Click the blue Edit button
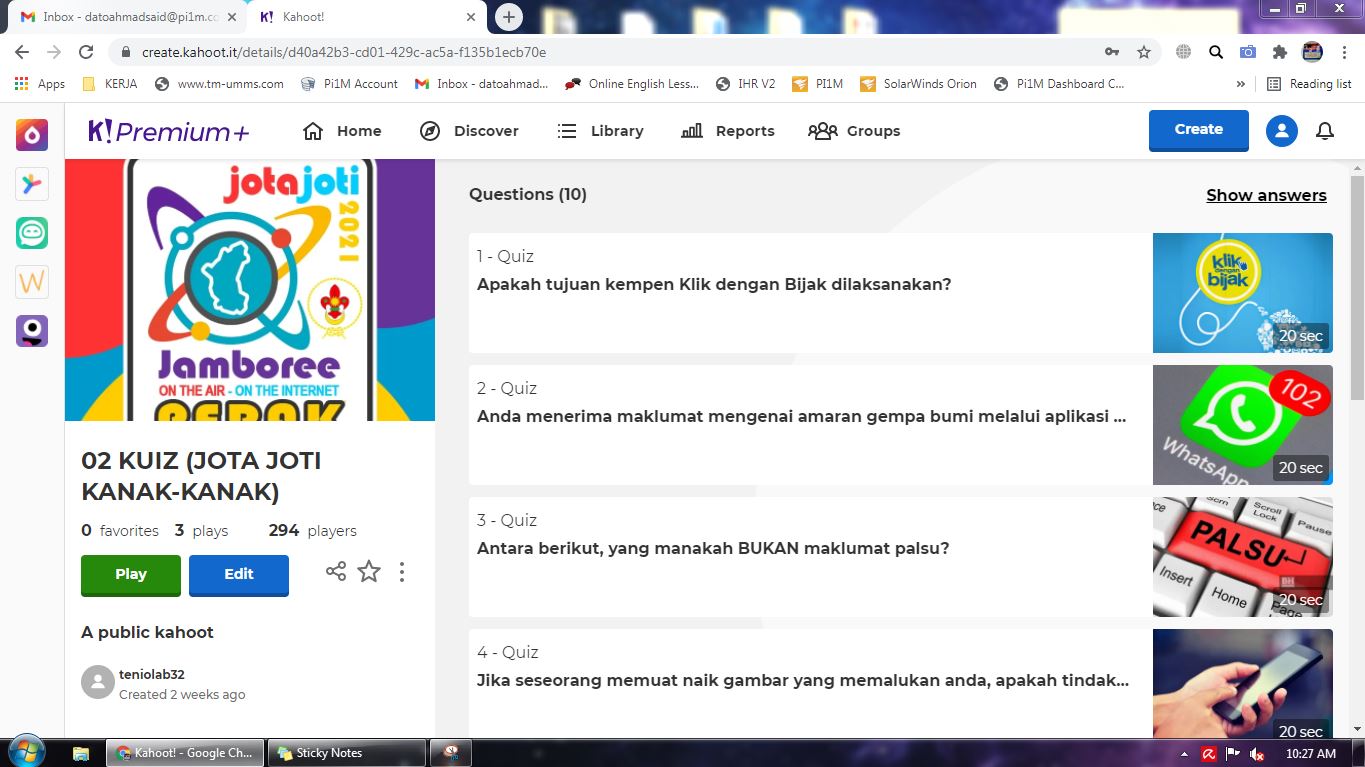Image resolution: width=1365 pixels, height=767 pixels. point(238,574)
